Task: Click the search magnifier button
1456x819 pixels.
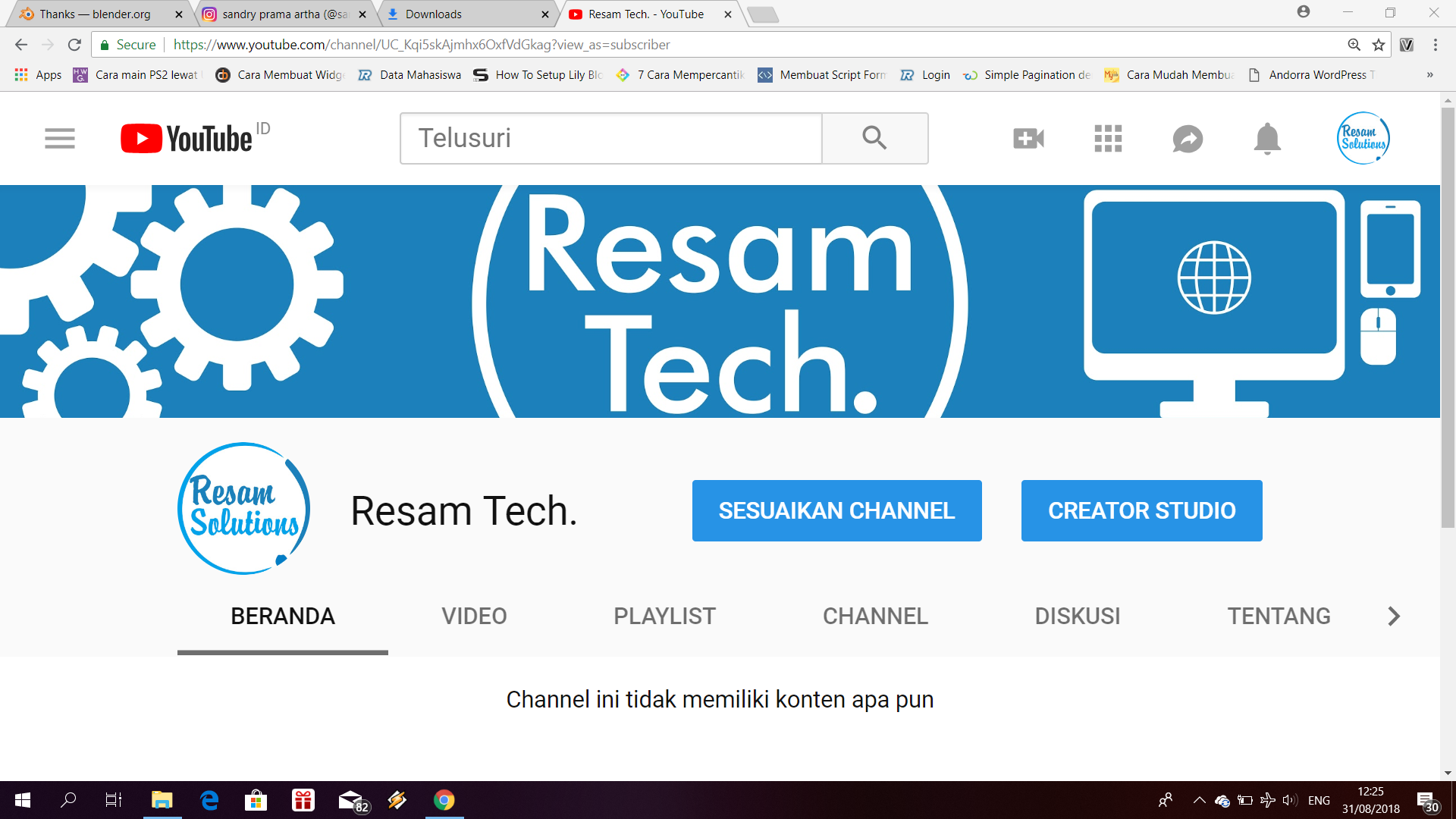Action: (874, 138)
